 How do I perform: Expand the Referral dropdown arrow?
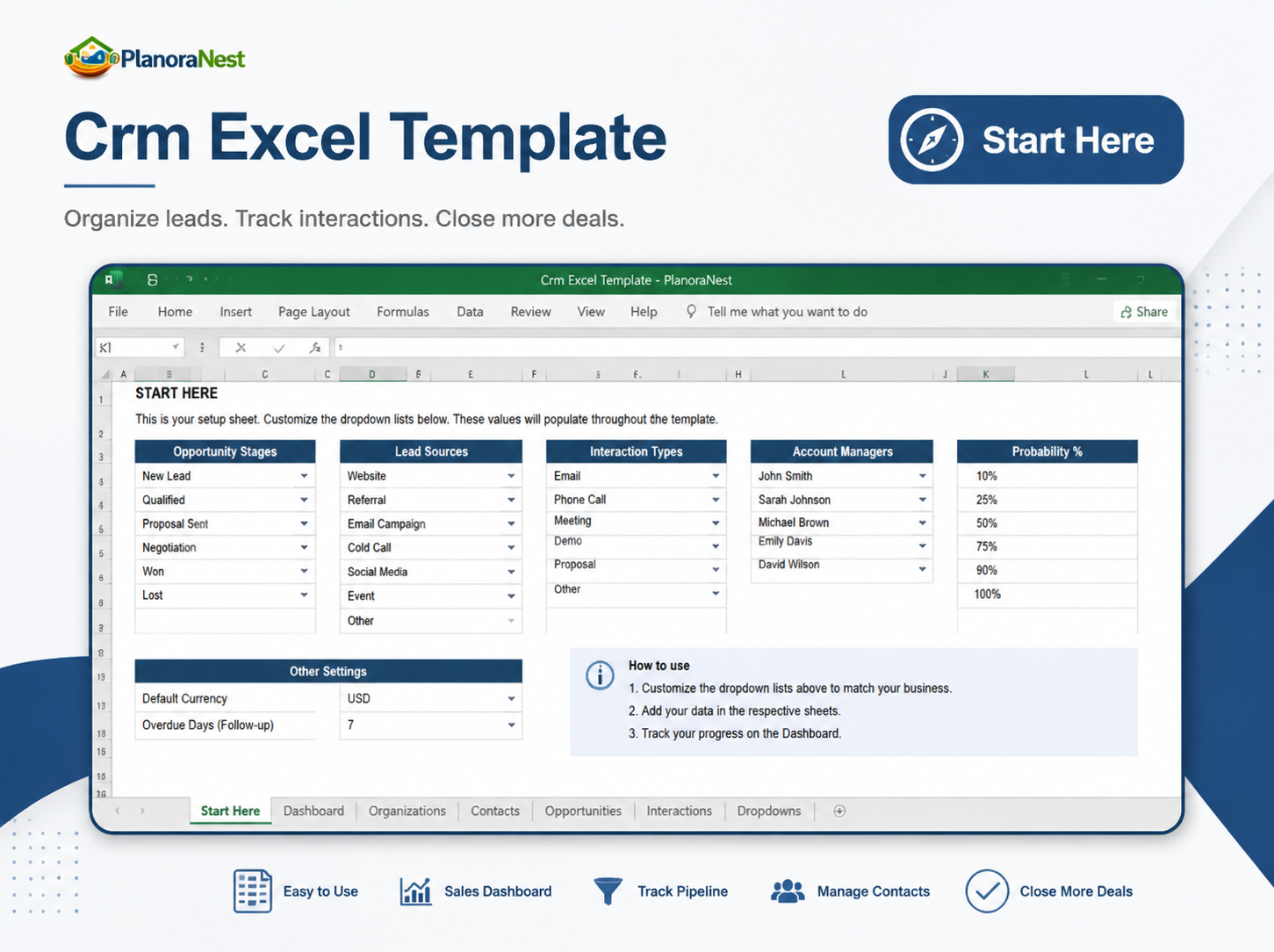click(x=511, y=500)
